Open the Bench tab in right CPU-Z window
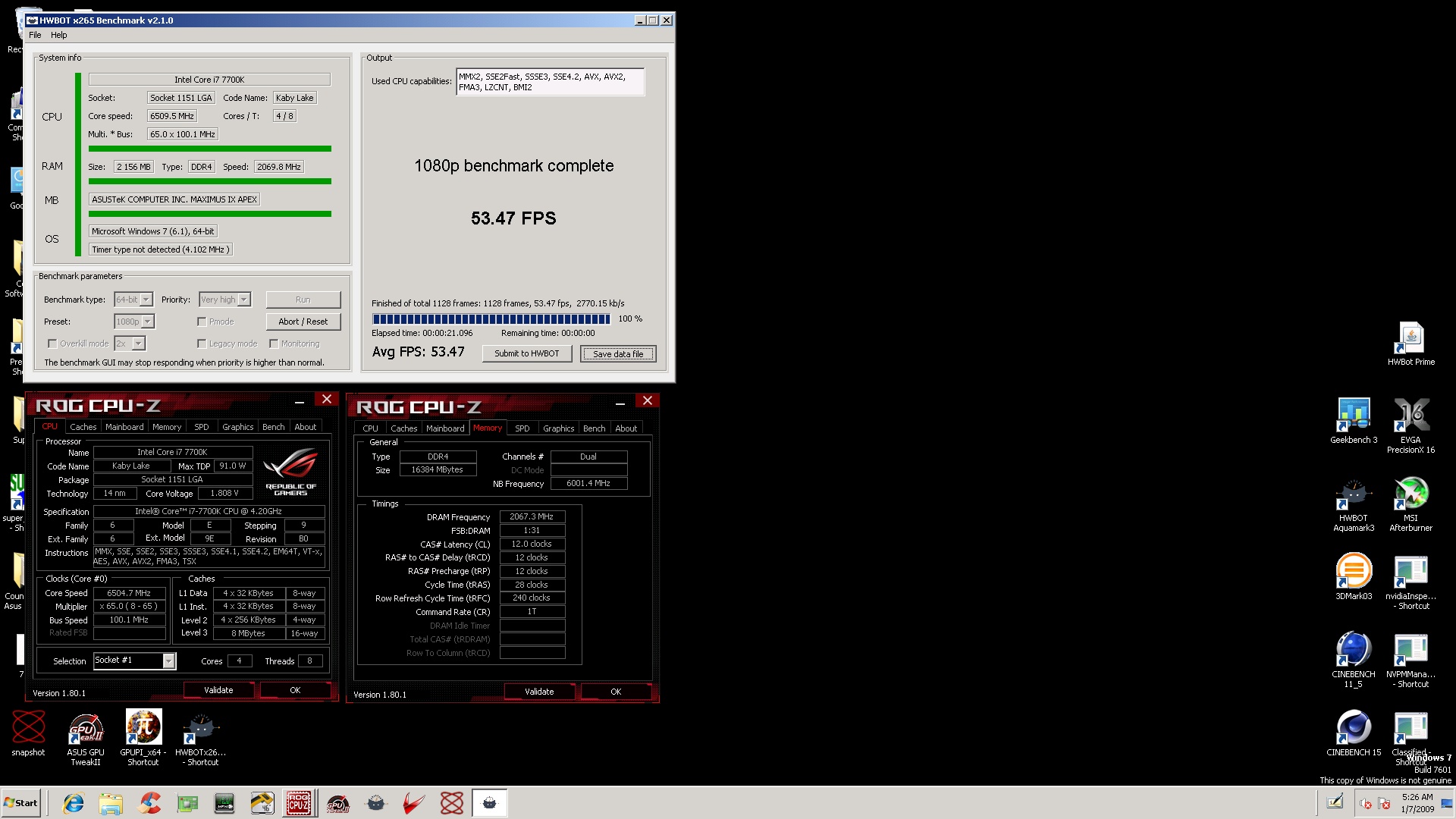 [x=595, y=428]
